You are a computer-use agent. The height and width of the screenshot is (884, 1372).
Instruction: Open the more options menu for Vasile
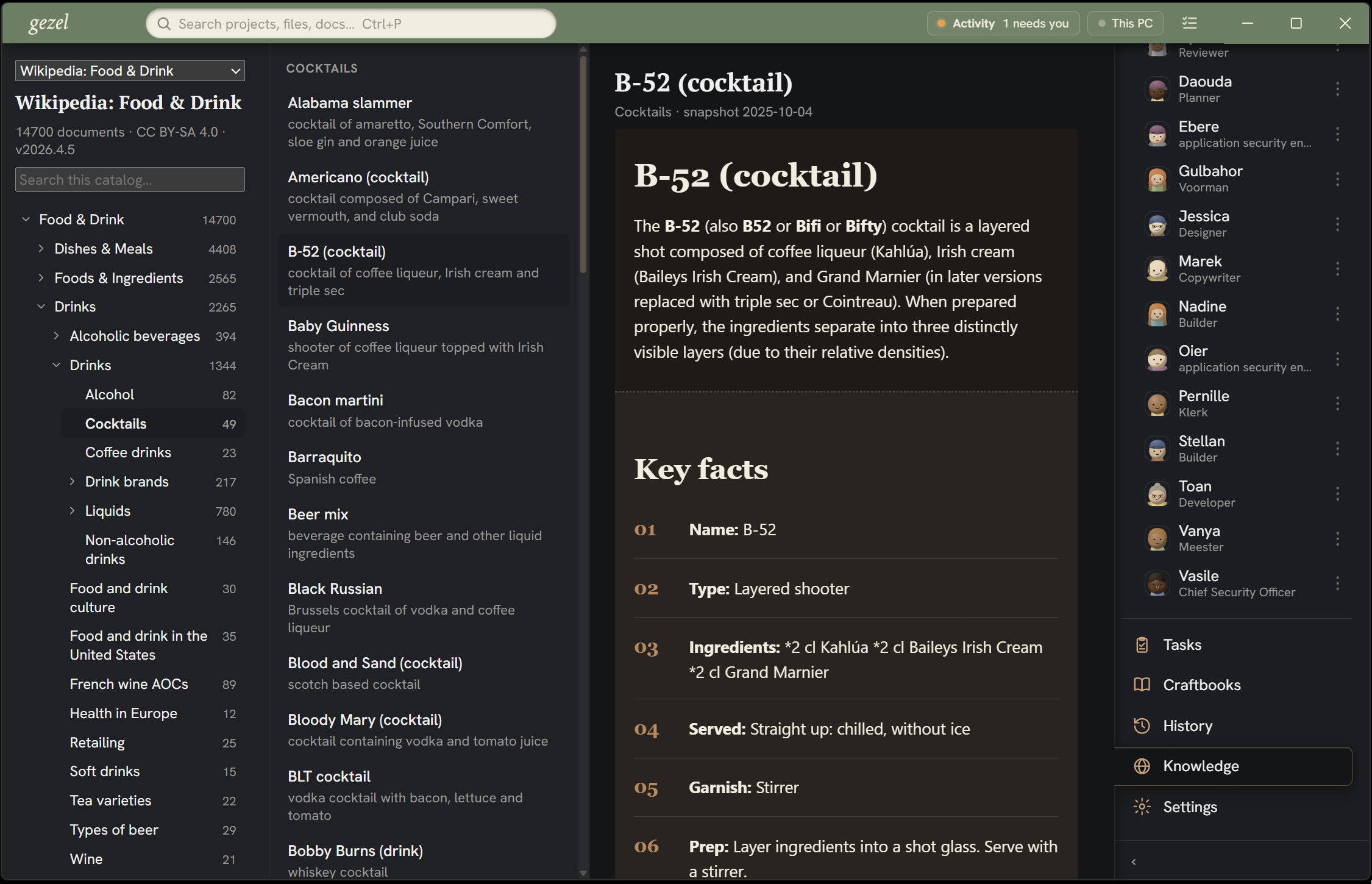click(x=1337, y=583)
